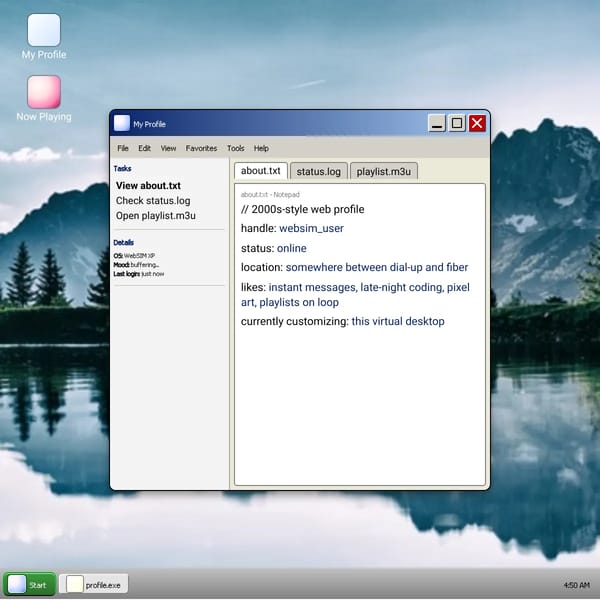This screenshot has height=600, width=600.
Task: Click the My Profile window title icon
Action: coord(122,123)
